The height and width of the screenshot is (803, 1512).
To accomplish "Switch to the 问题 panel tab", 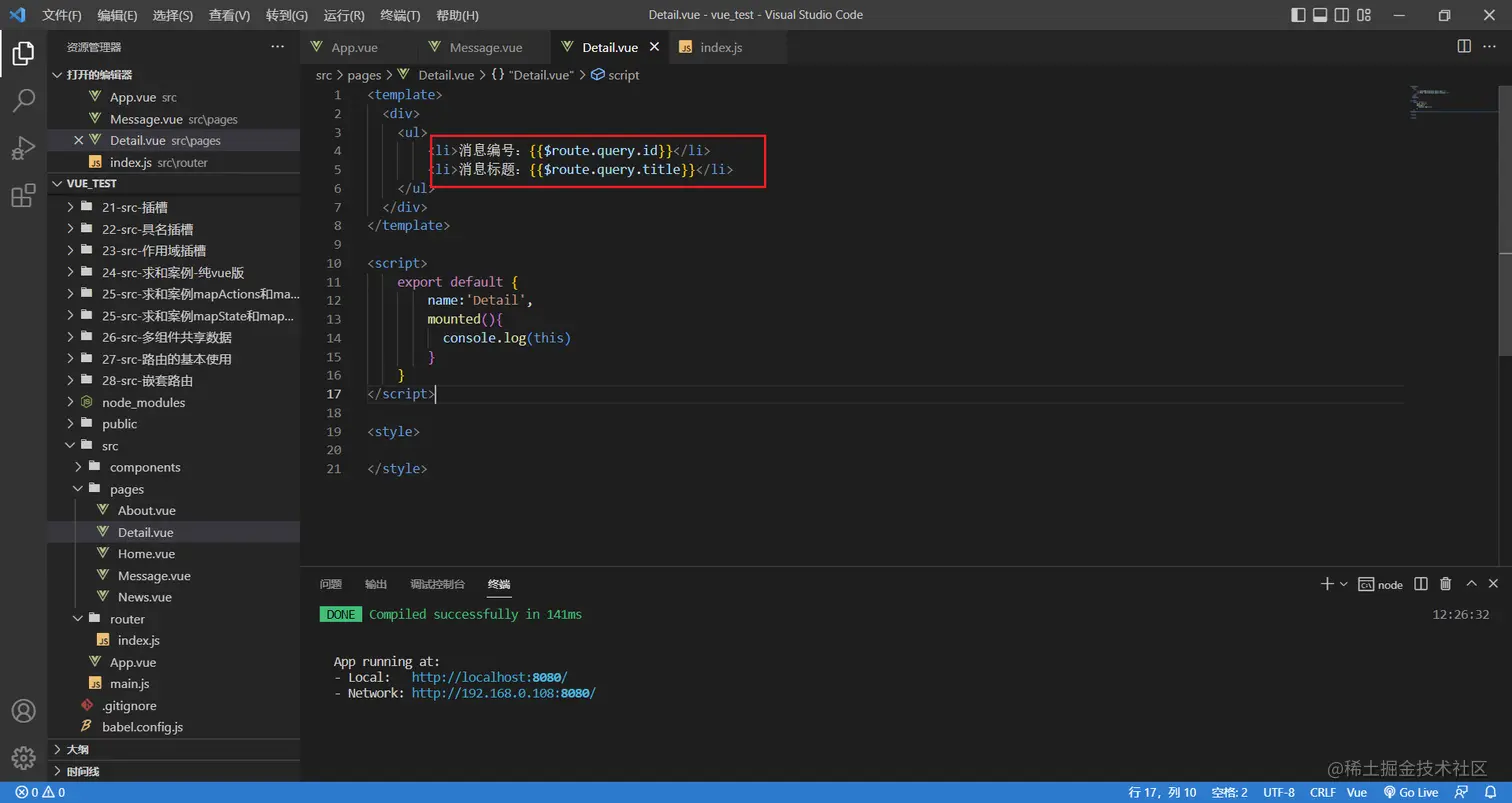I will (x=331, y=584).
